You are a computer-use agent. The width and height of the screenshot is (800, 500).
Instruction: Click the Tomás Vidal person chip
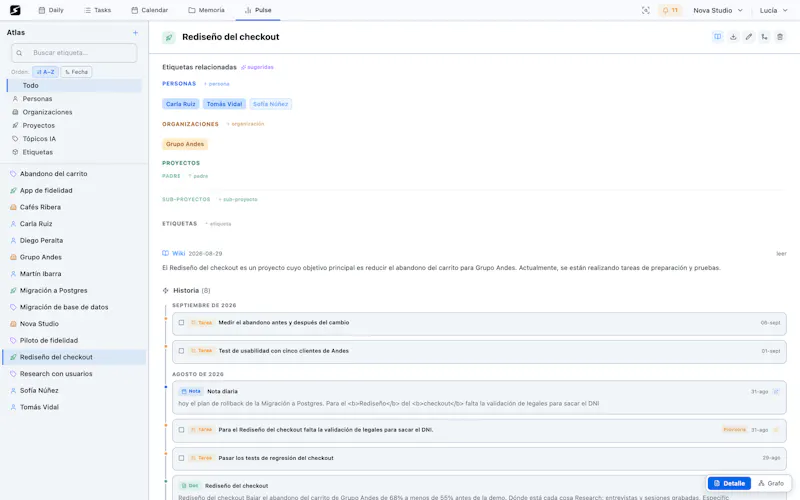point(224,104)
